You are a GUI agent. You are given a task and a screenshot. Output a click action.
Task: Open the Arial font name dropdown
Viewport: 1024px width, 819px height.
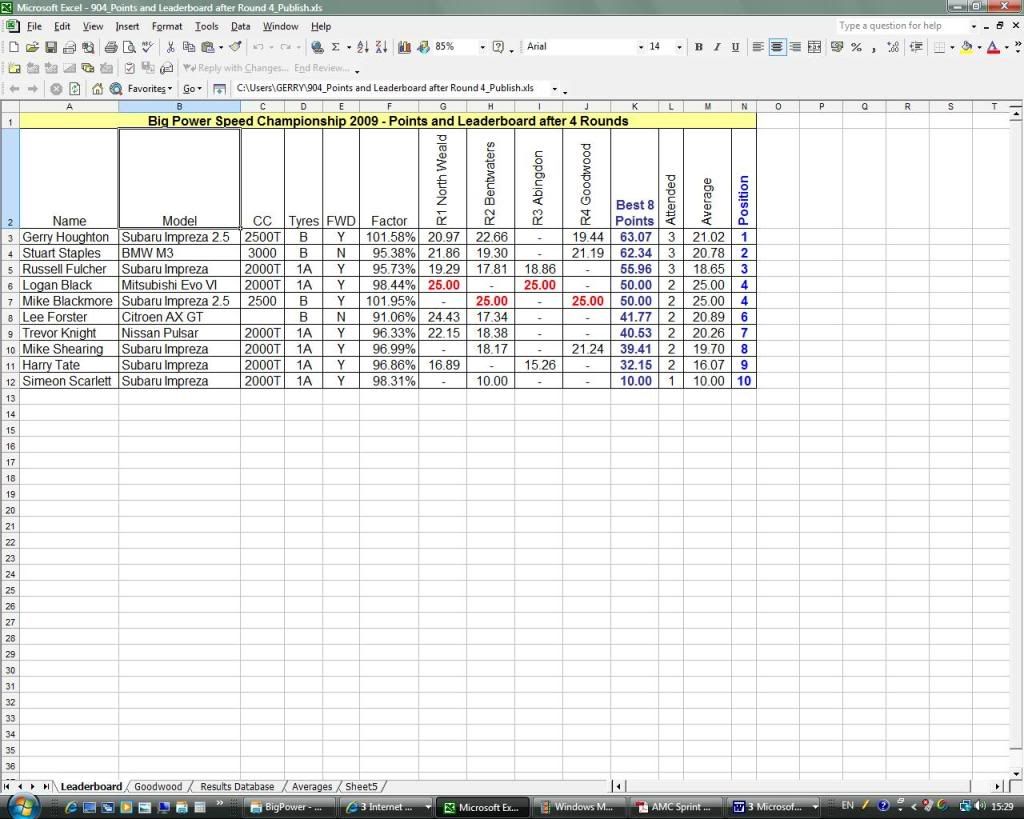(x=641, y=47)
